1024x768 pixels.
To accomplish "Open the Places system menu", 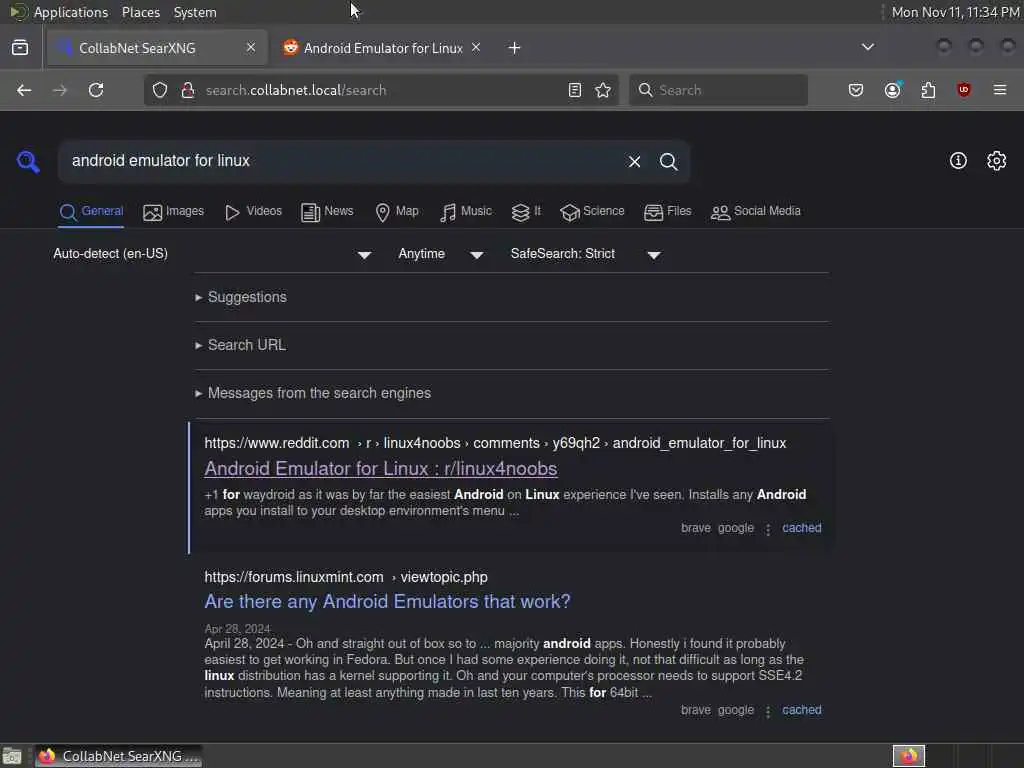I will tap(140, 12).
